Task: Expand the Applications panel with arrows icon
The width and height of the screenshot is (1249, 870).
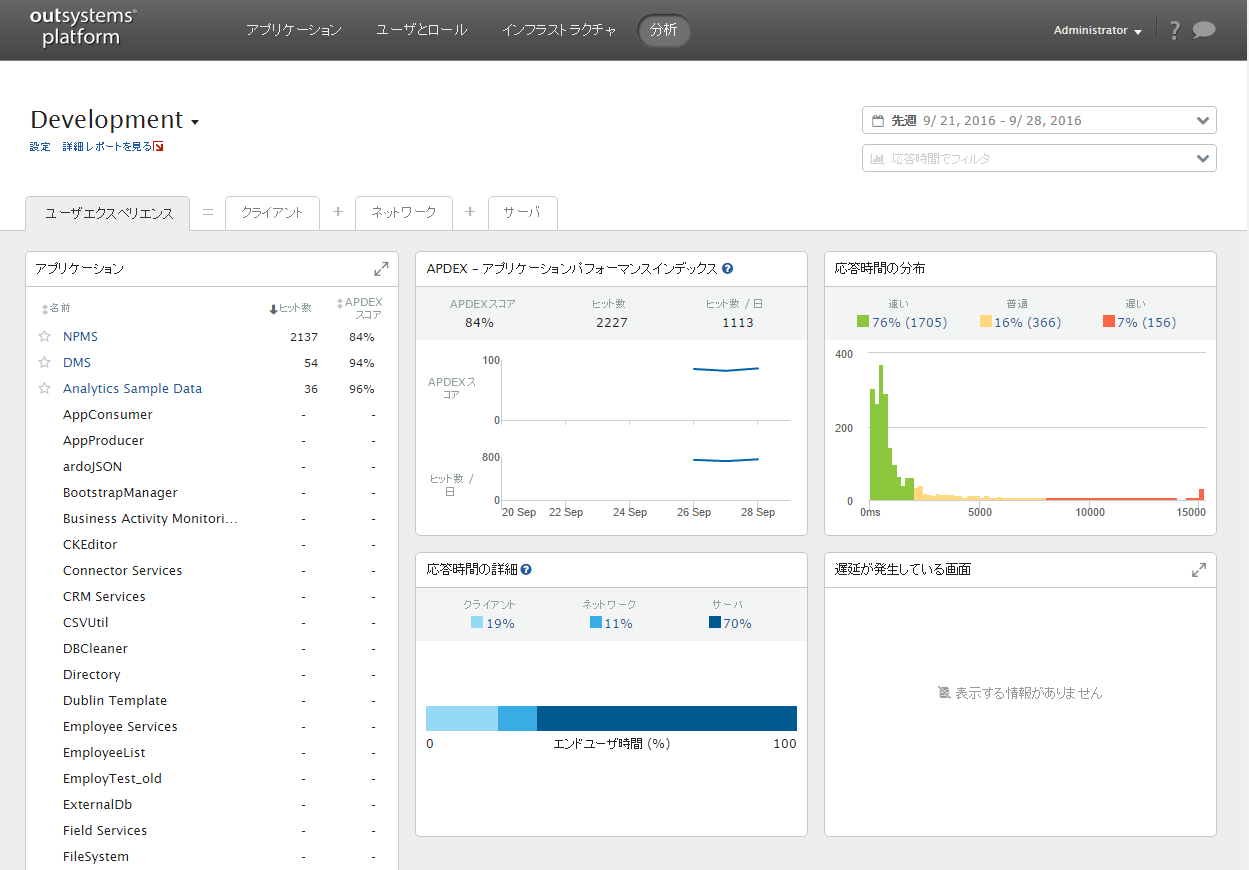Action: [x=381, y=269]
